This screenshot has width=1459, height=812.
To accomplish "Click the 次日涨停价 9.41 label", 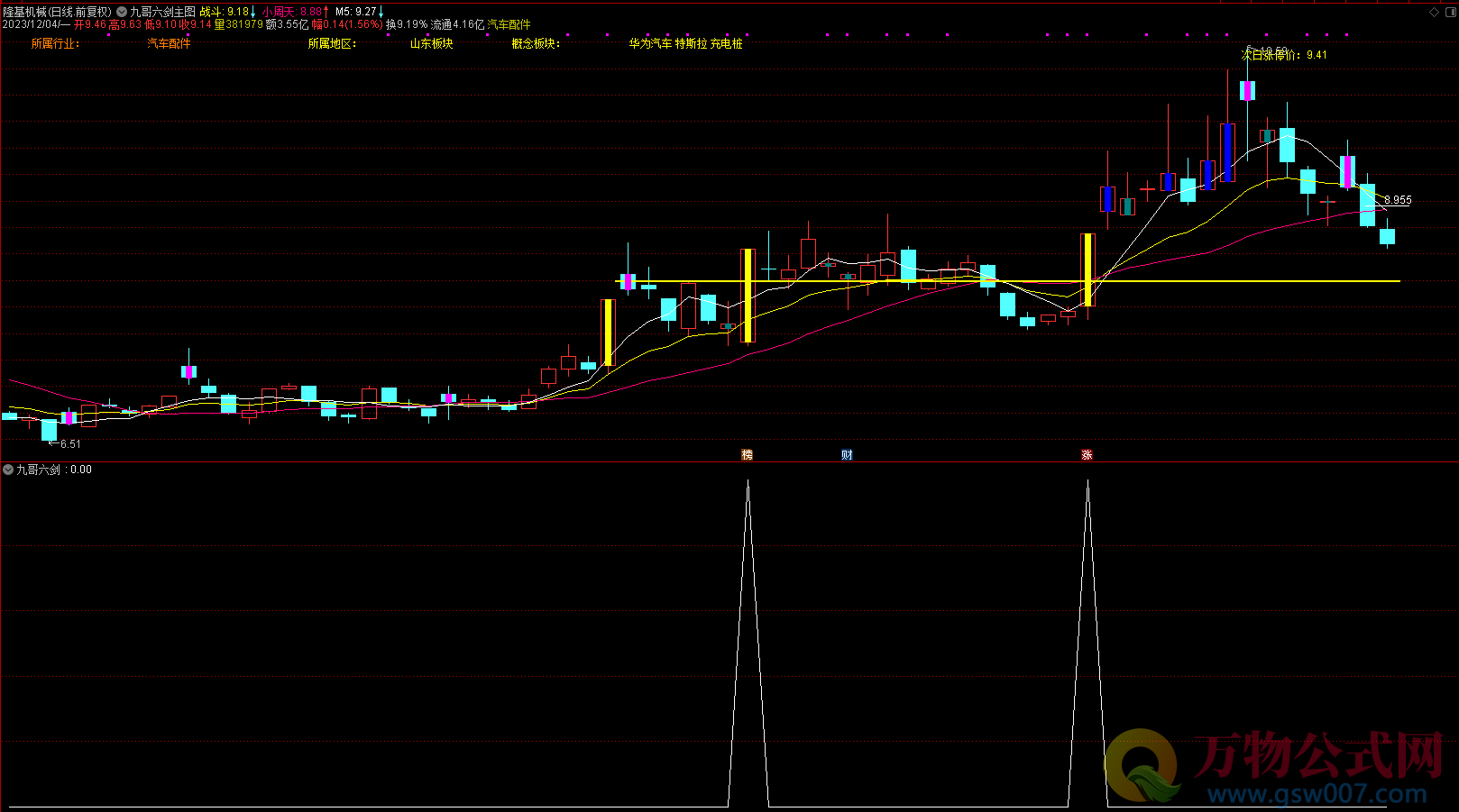I will point(1284,55).
